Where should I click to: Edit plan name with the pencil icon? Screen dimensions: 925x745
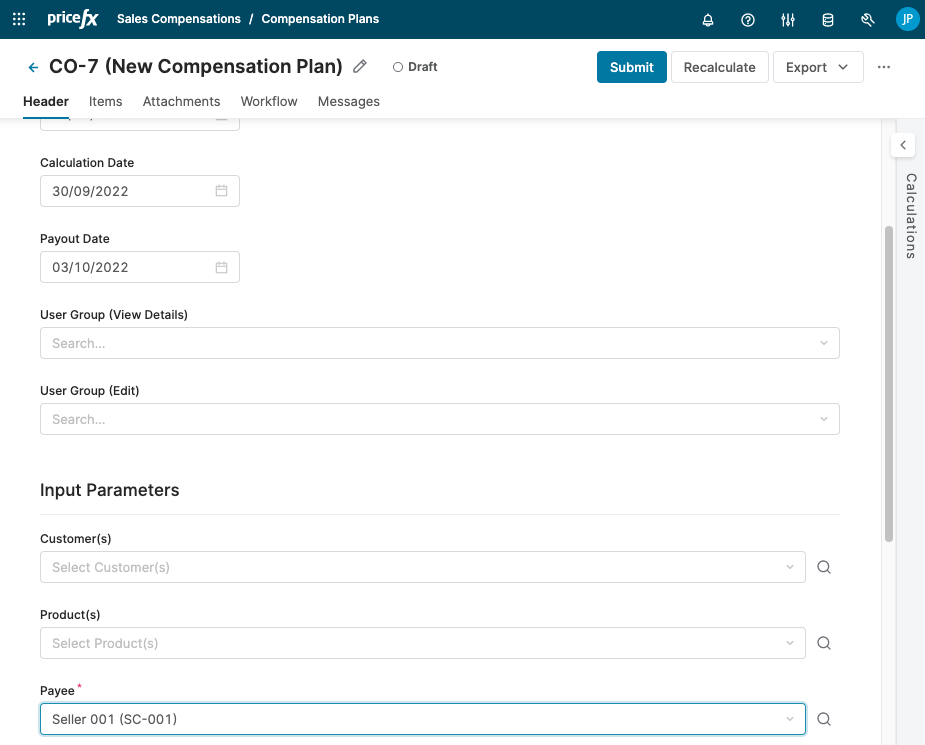(360, 67)
